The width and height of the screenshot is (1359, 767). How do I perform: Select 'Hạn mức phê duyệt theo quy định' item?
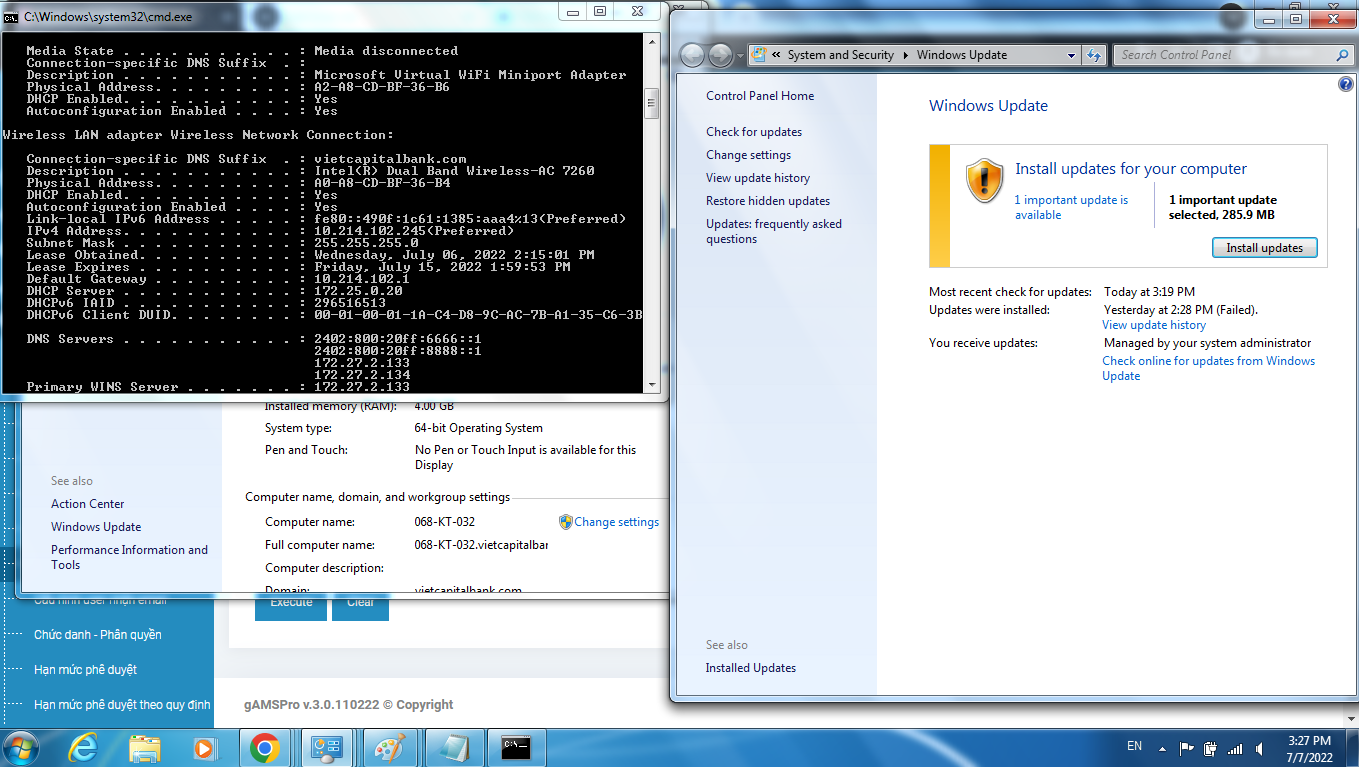pos(122,705)
